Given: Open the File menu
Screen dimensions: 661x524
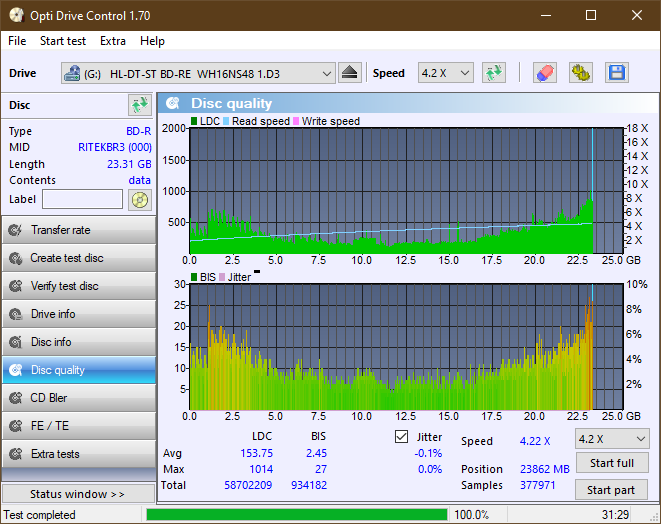Looking at the screenshot, I should (x=17, y=41).
